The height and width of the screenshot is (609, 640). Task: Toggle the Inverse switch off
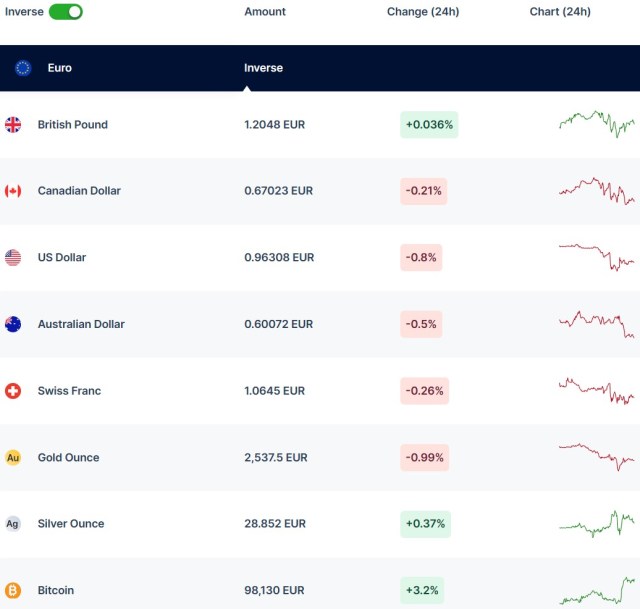tap(66, 12)
